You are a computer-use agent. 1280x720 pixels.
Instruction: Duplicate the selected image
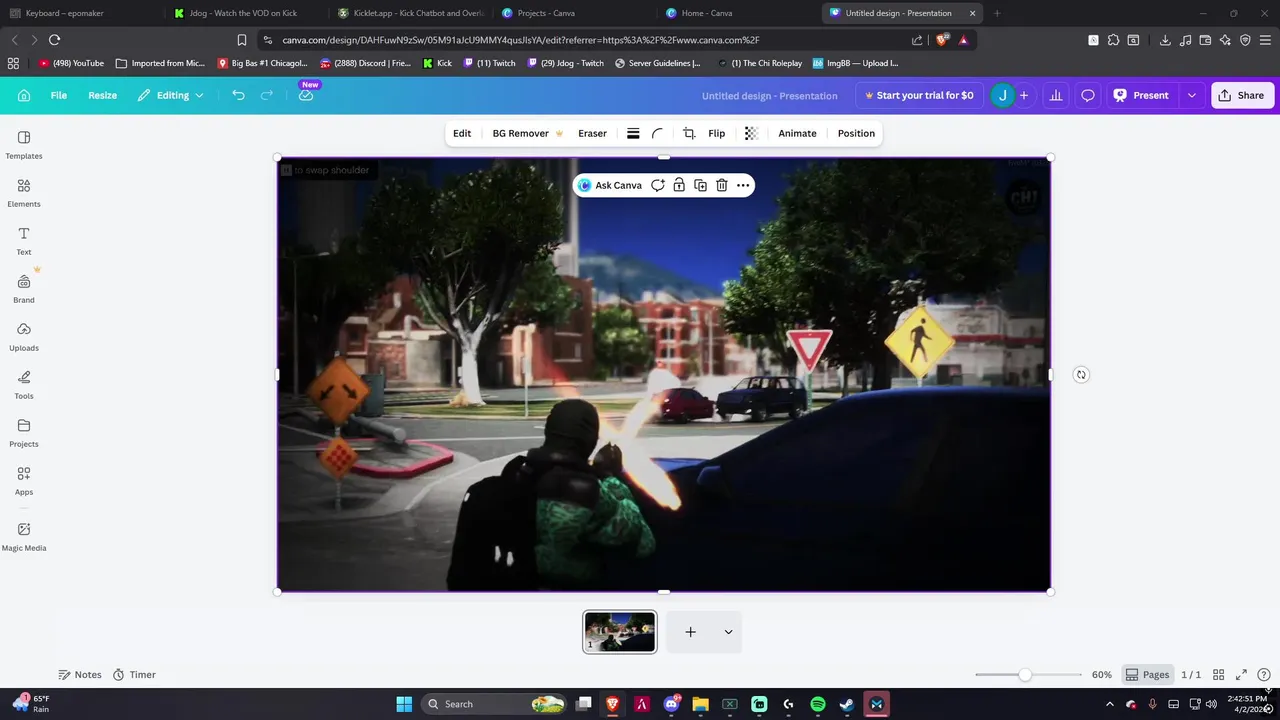(700, 185)
